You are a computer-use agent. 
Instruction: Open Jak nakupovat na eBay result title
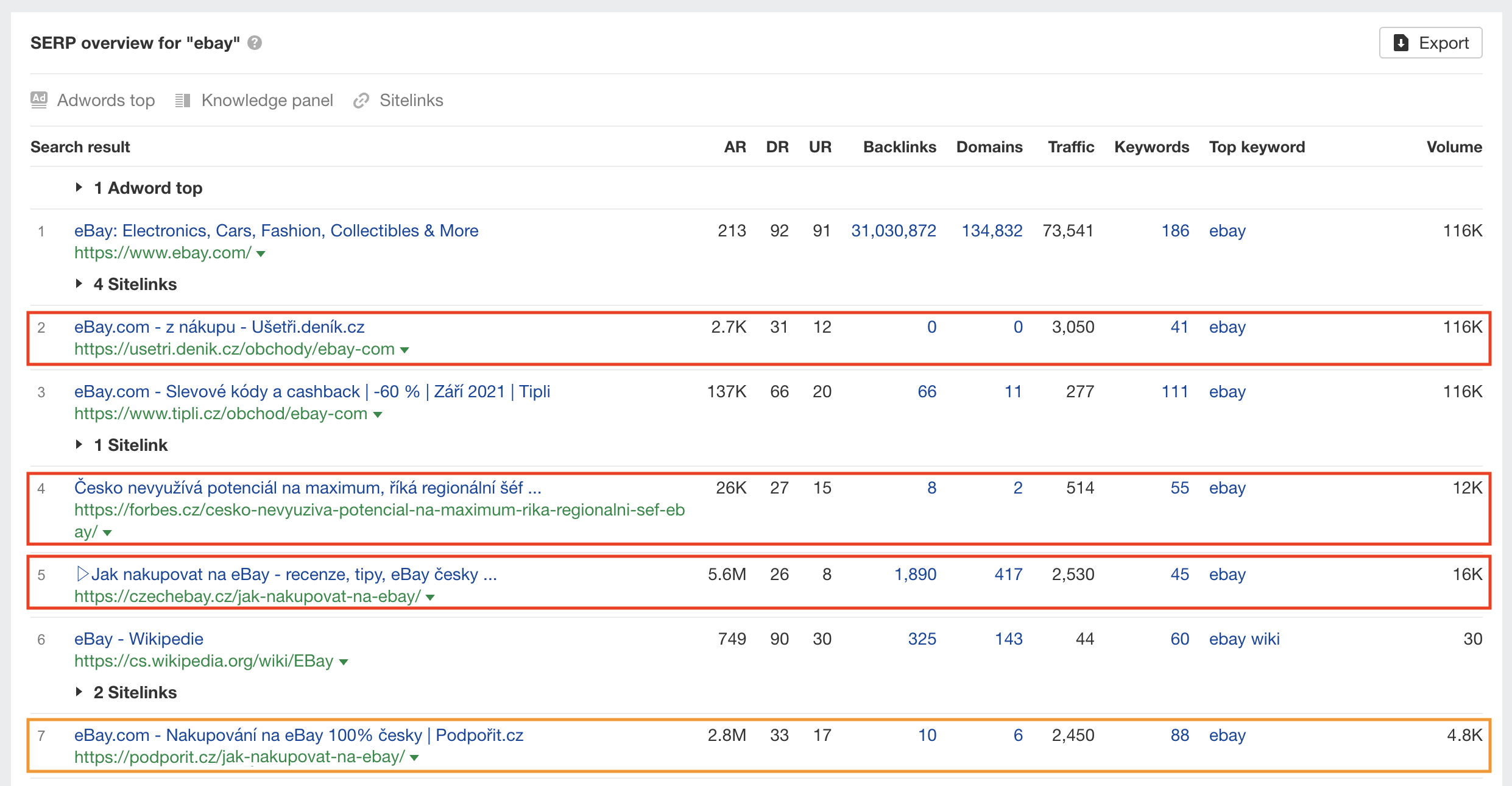[x=286, y=574]
